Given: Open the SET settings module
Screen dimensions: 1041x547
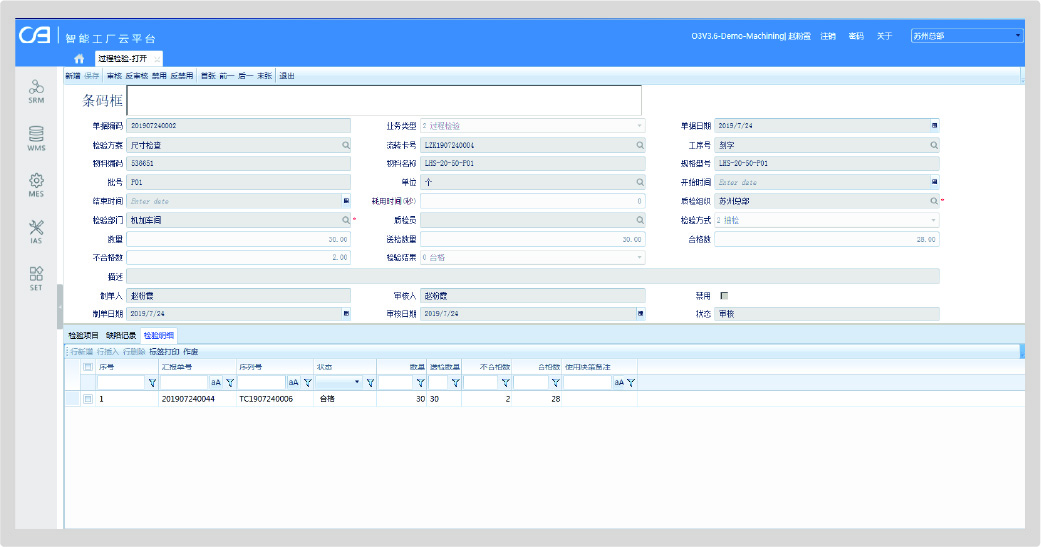Looking at the screenshot, I should coord(35,277).
